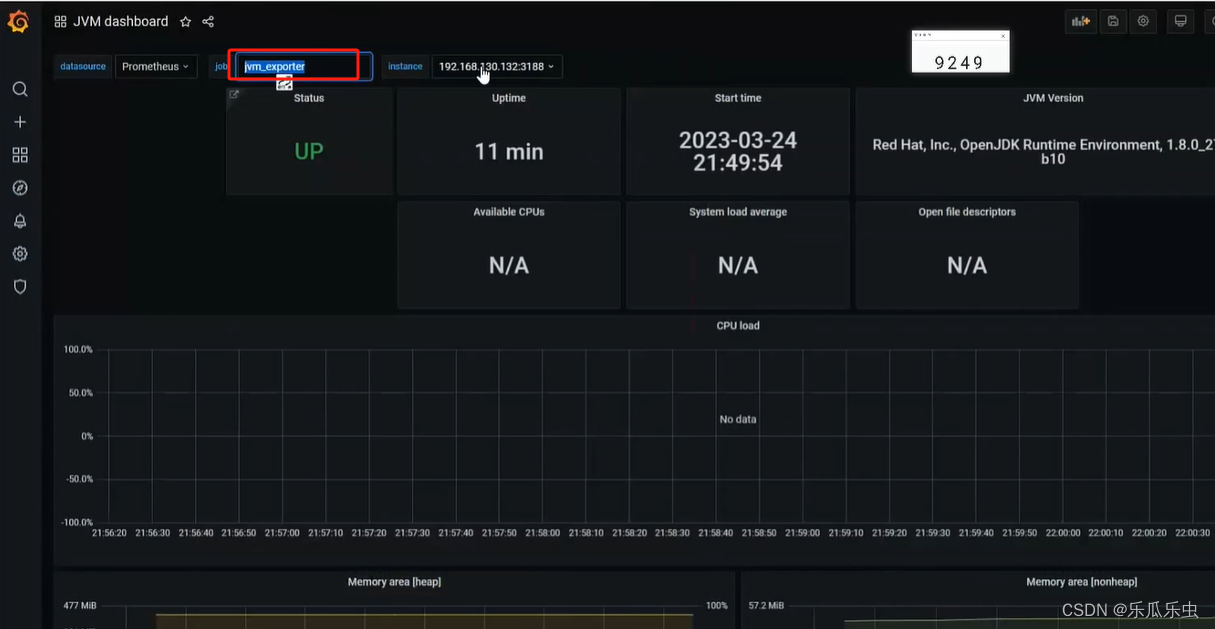Click the 9249 number in the popup
Viewport: 1215px width, 629px height.
tap(959, 62)
